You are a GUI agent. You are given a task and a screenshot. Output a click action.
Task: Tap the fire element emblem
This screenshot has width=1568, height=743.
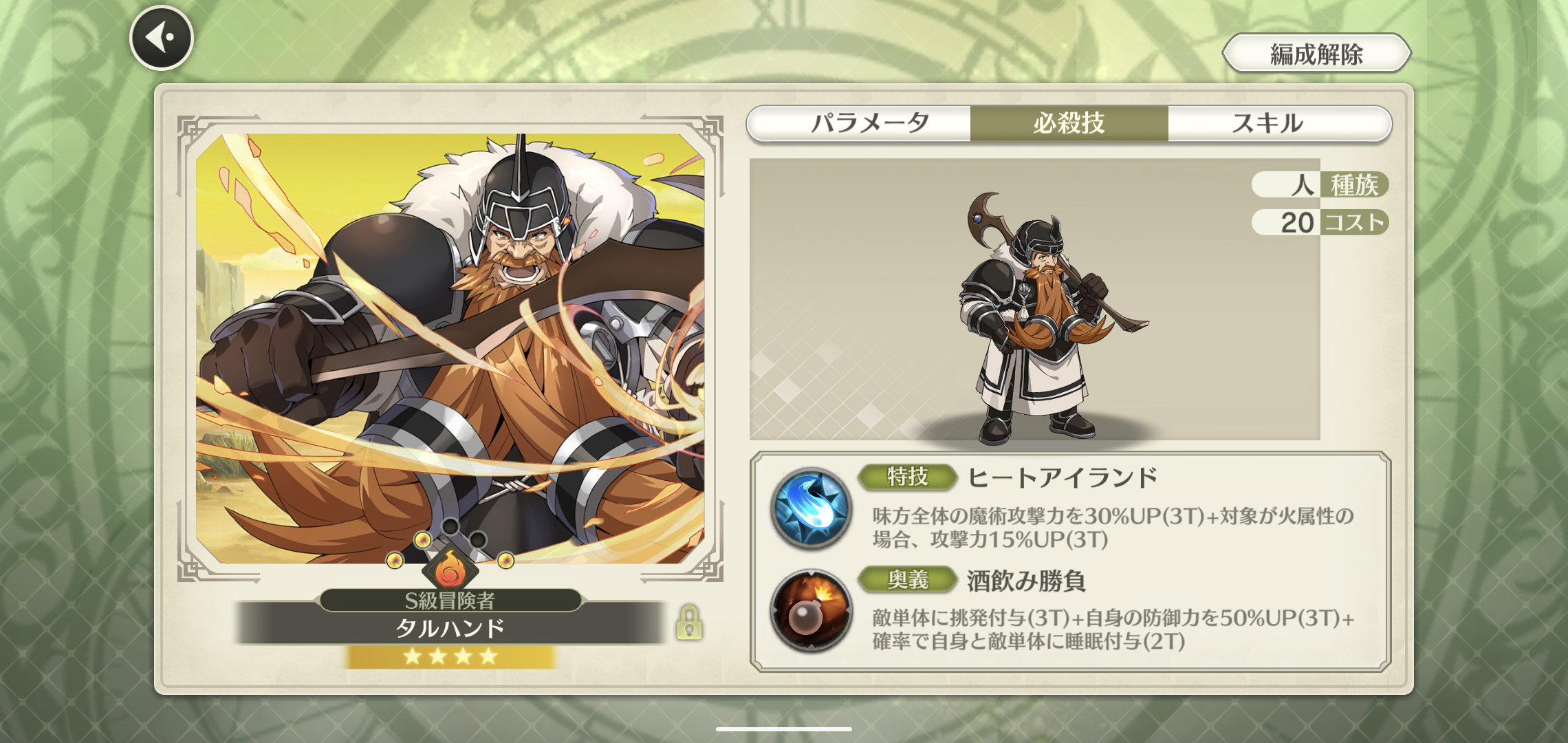450,568
